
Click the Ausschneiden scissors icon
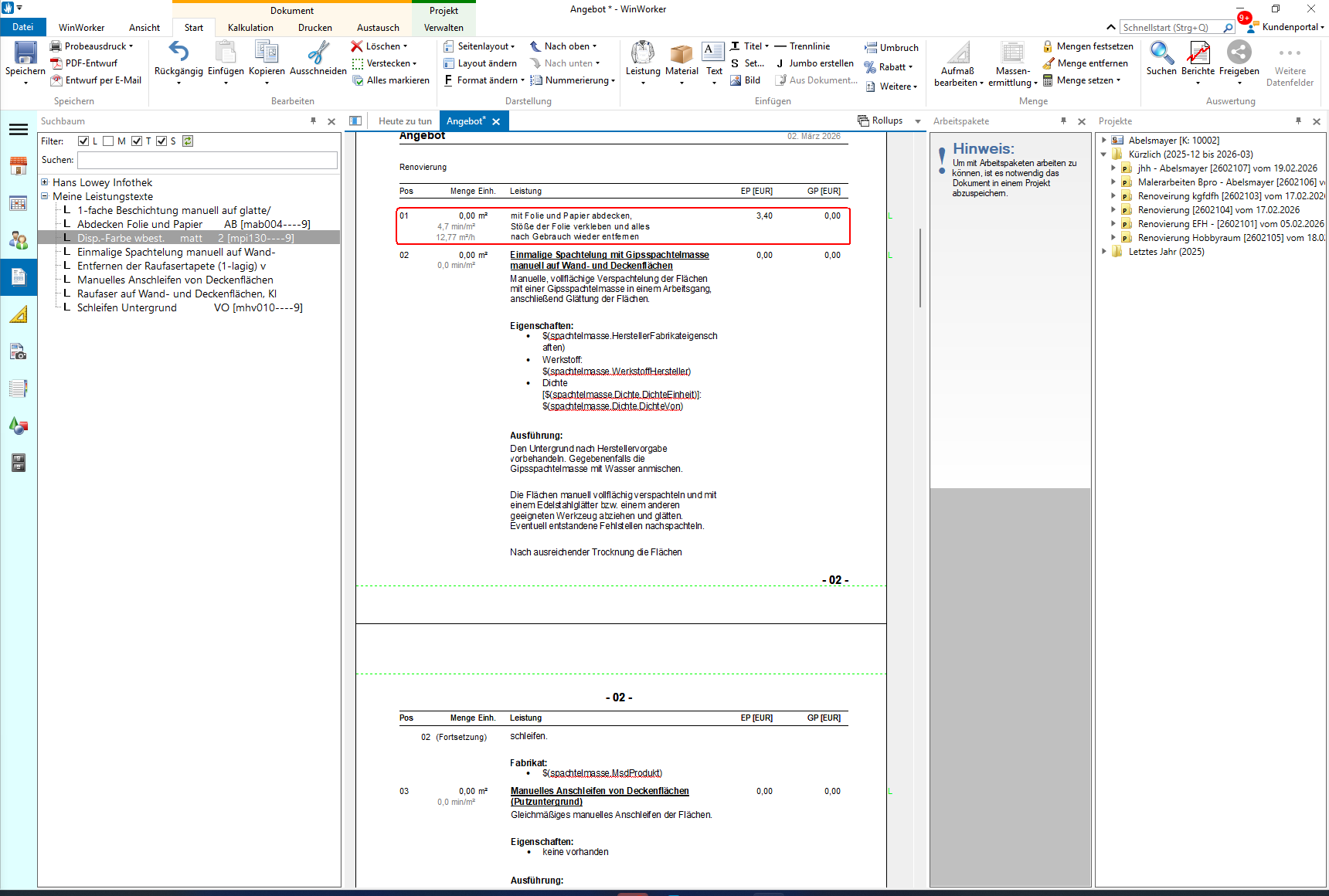(x=318, y=53)
